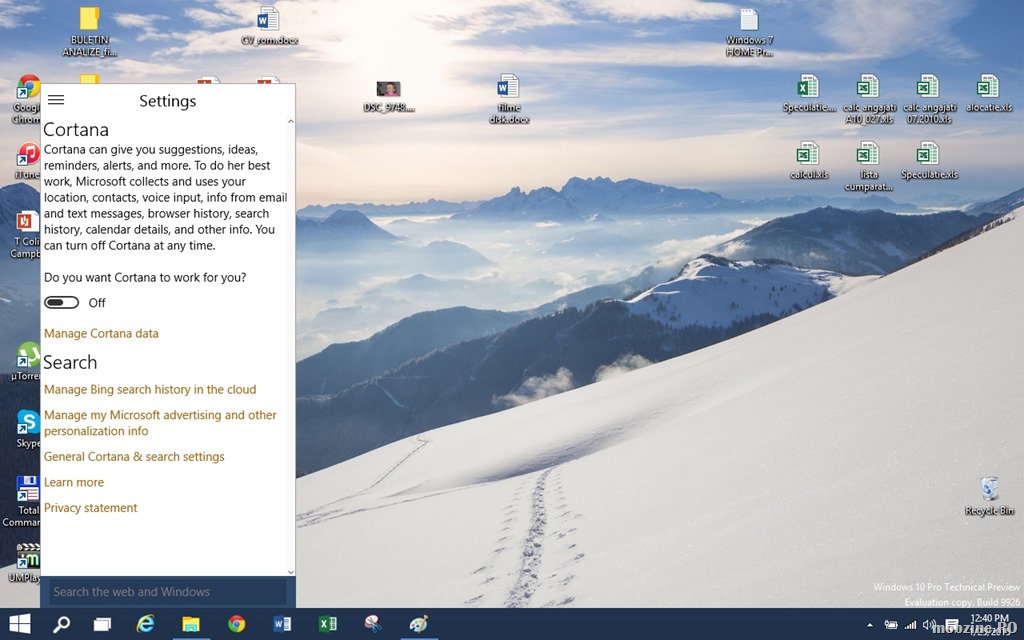Open Manage Bing search history in the cloud
This screenshot has width=1024, height=640.
[x=150, y=389]
